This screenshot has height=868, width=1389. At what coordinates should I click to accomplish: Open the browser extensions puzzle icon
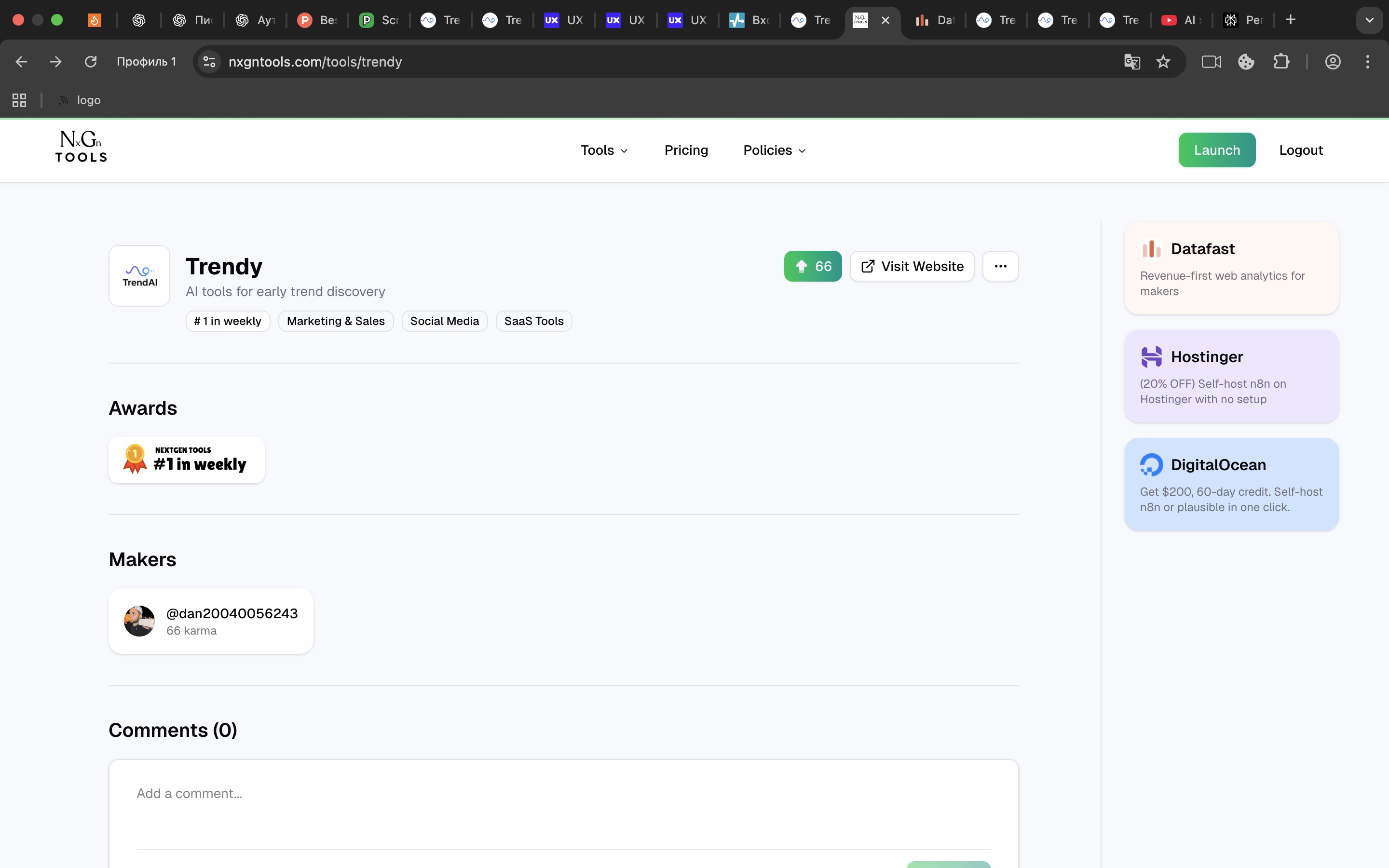pos(1281,62)
